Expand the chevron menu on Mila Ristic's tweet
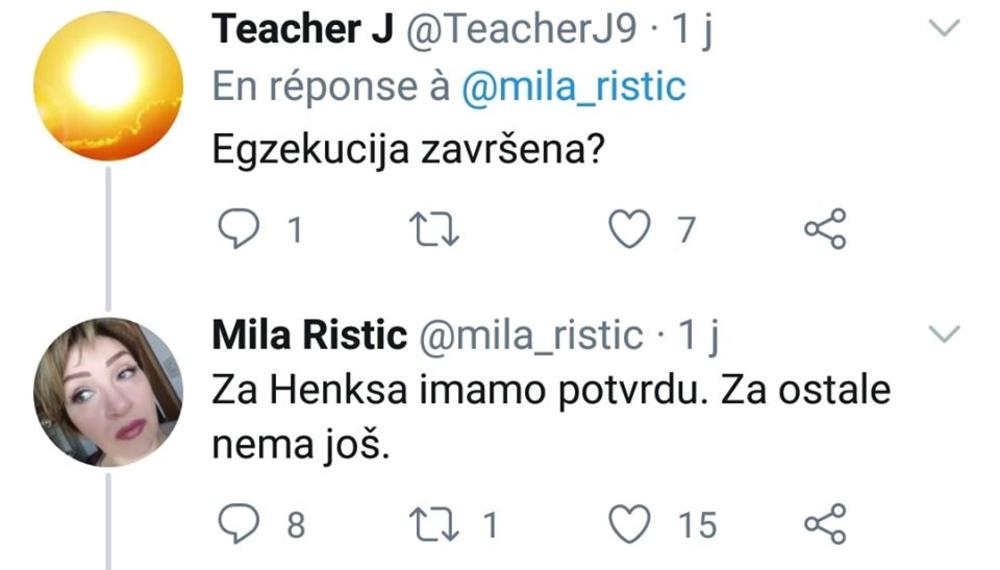Viewport: 1000px width, 570px height. [x=944, y=334]
